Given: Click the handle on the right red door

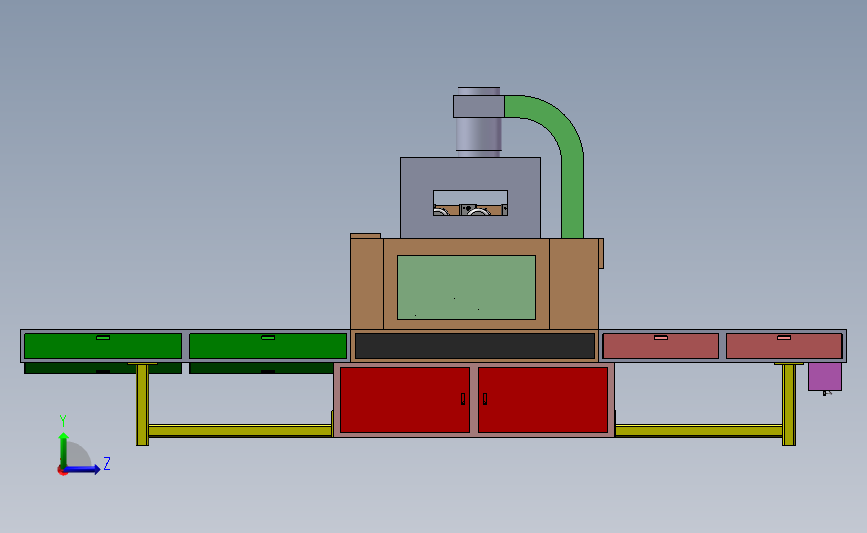Looking at the screenshot, I should (x=485, y=399).
